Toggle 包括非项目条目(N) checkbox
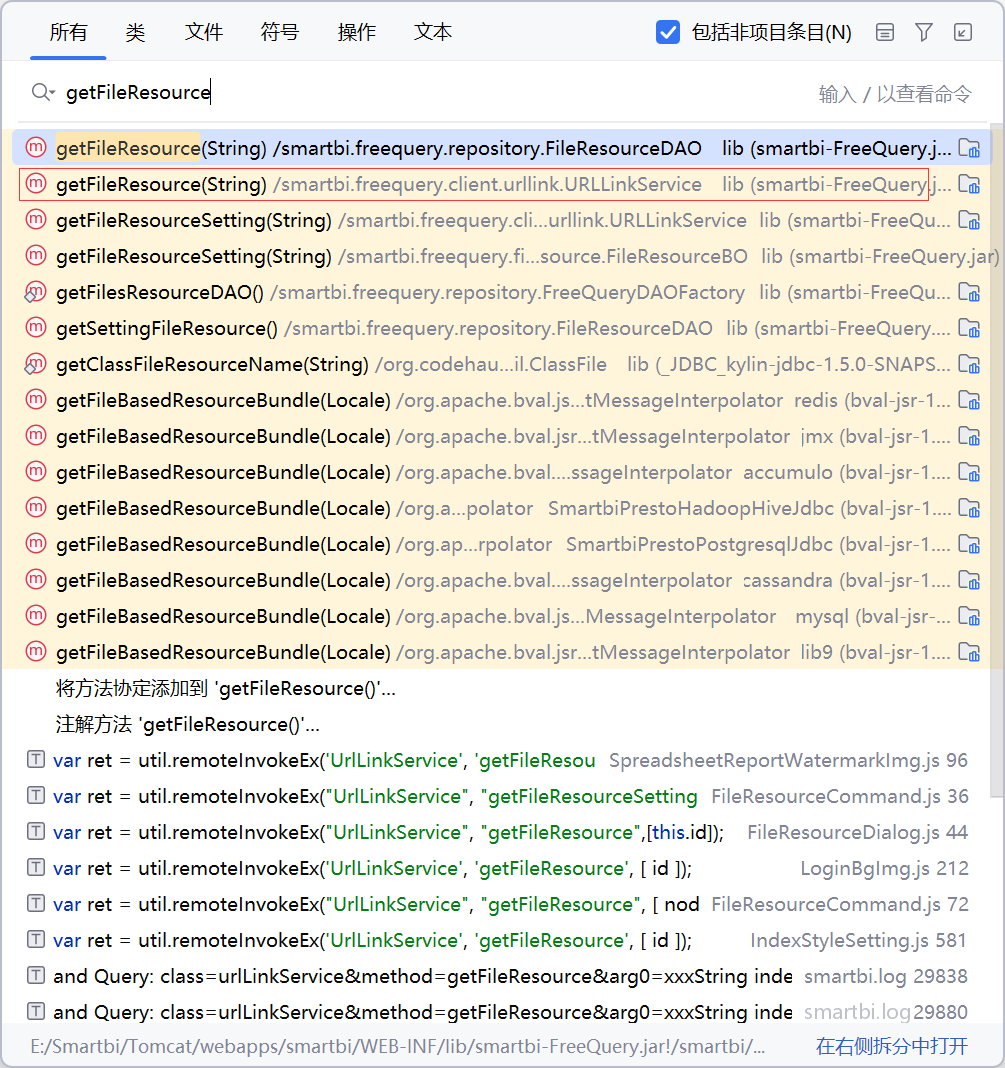This screenshot has height=1068, width=1005. pyautogui.click(x=668, y=32)
